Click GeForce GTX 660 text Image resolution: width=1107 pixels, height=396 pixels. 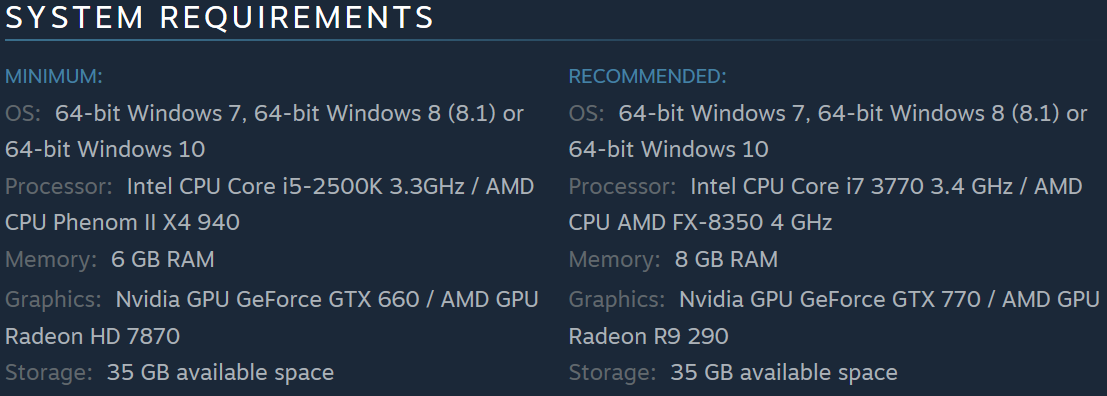pos(328,299)
